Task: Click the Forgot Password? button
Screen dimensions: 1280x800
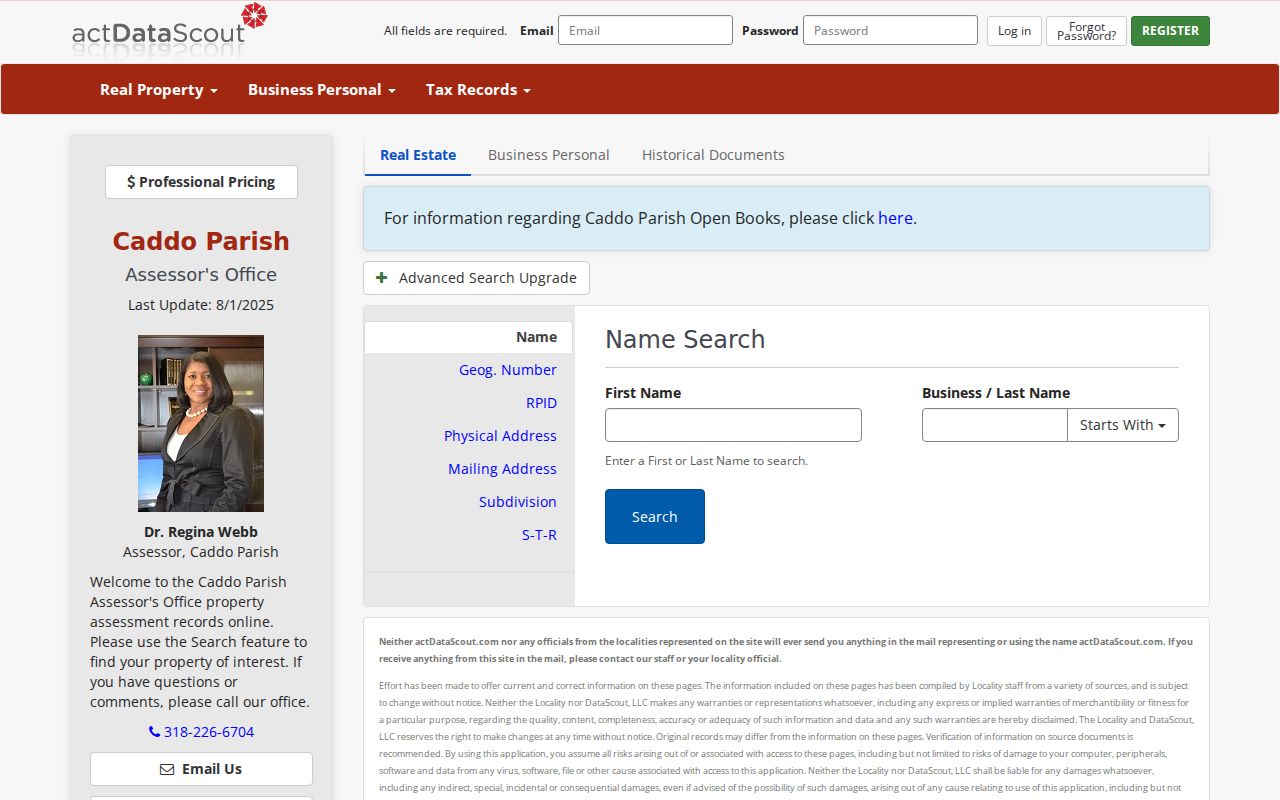Action: pos(1086,31)
